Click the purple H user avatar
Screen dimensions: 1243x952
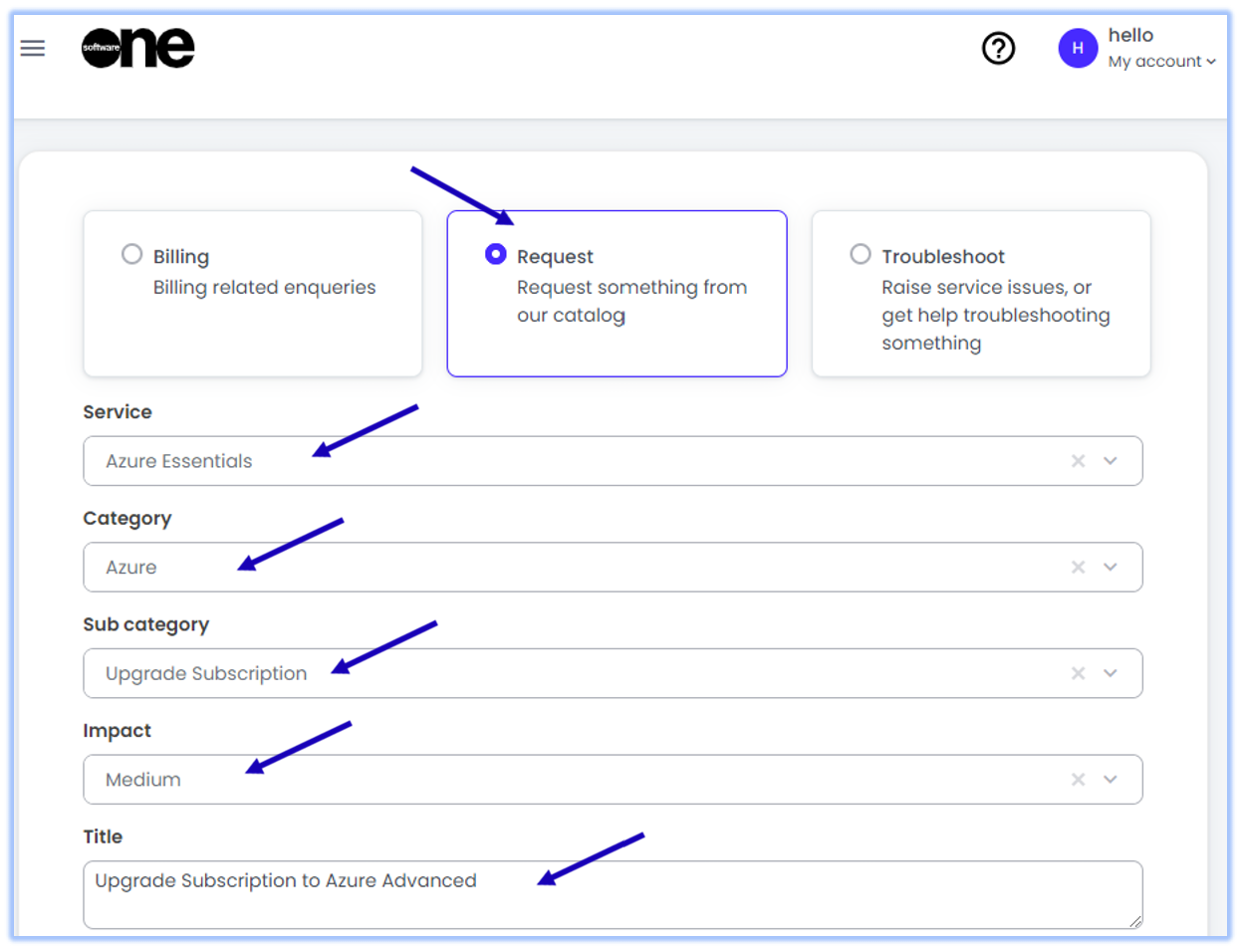pyautogui.click(x=1078, y=48)
